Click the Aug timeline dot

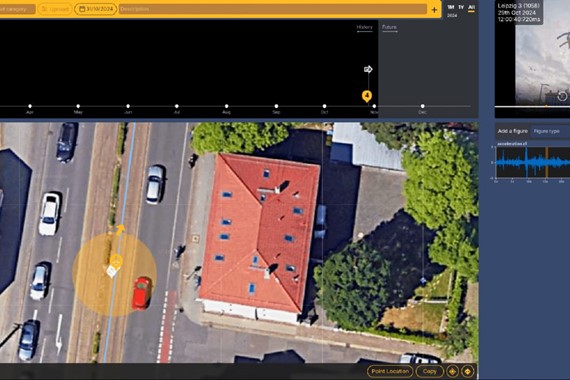[x=226, y=106]
